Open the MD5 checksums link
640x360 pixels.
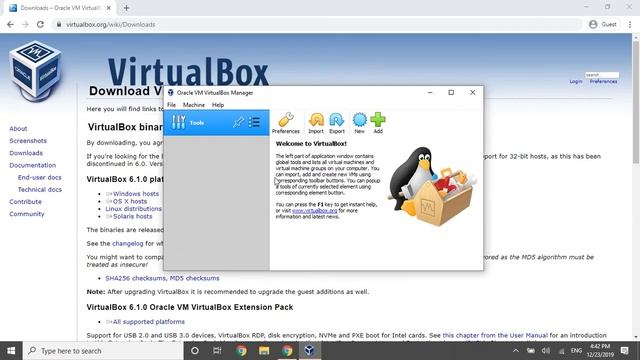pos(194,278)
